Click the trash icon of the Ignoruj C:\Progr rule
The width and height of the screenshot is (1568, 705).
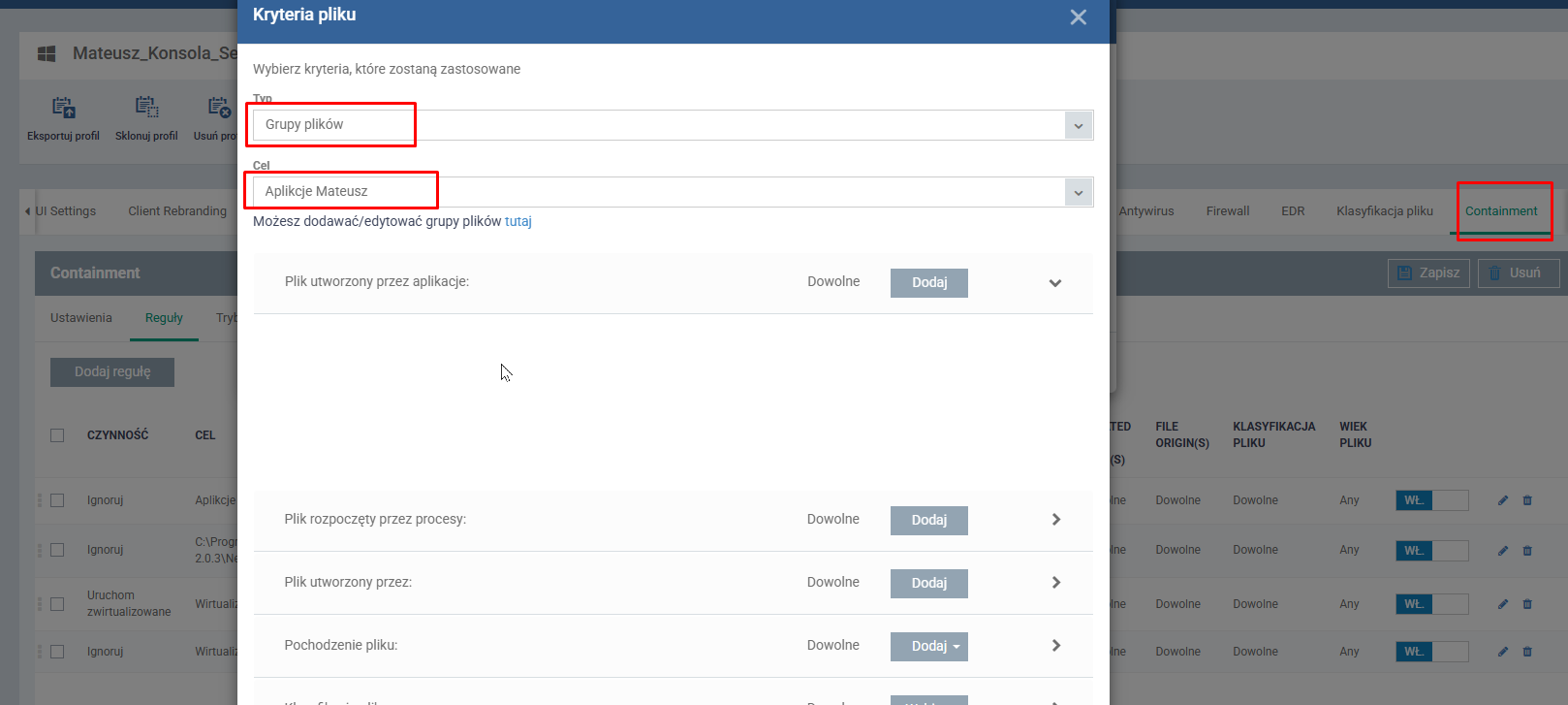pos(1527,551)
